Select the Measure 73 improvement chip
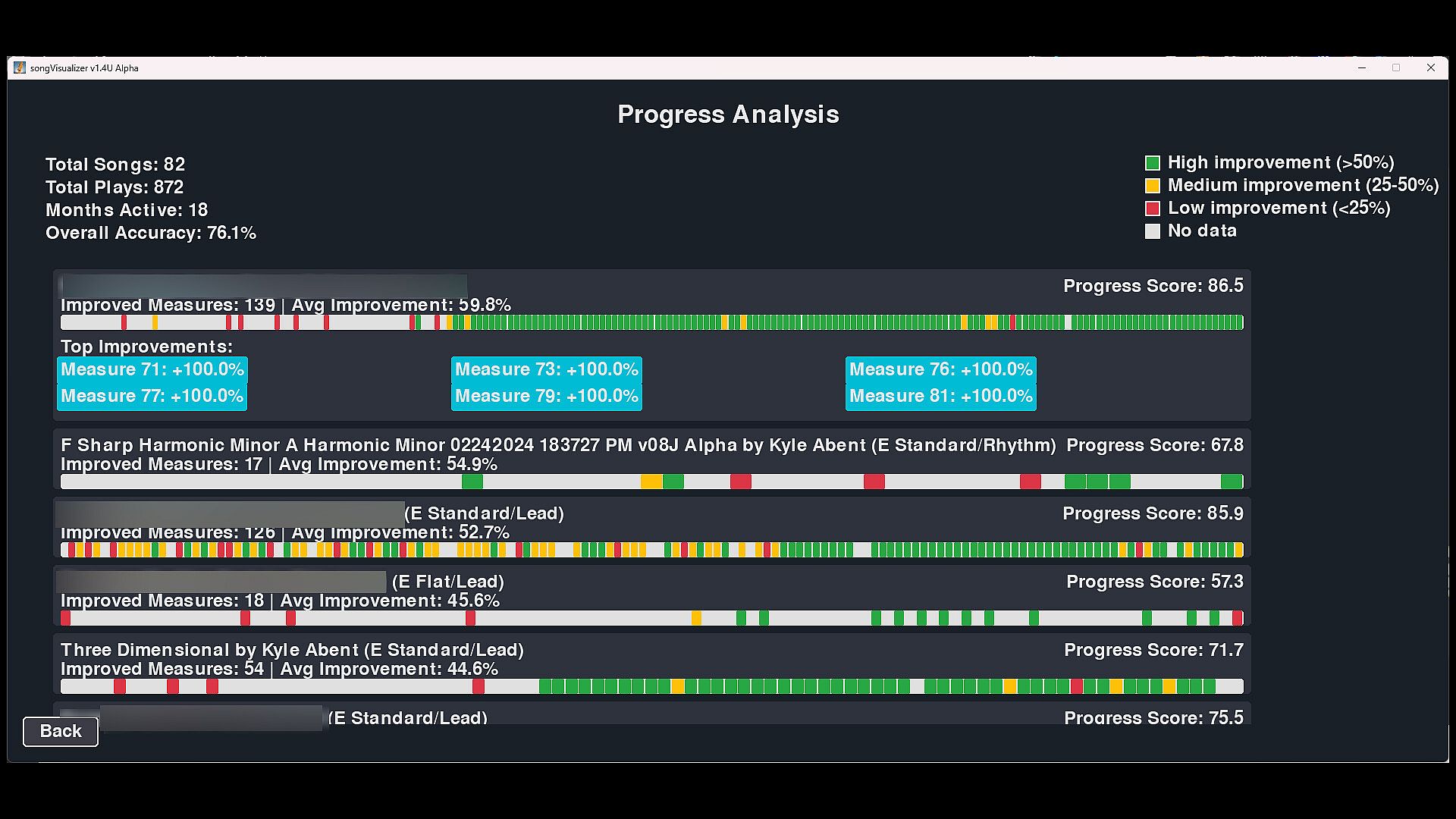The height and width of the screenshot is (819, 1456). [546, 369]
